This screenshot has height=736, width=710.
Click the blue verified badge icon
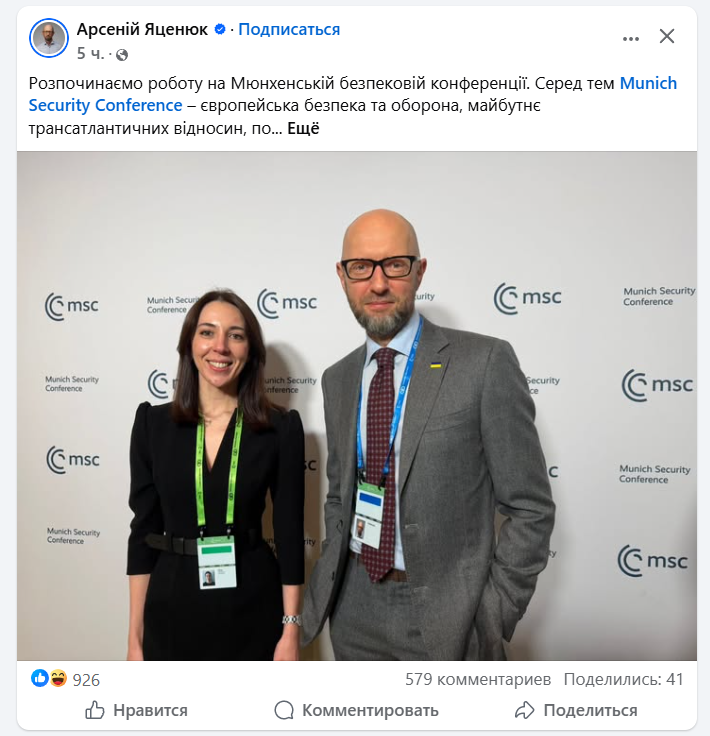click(220, 29)
